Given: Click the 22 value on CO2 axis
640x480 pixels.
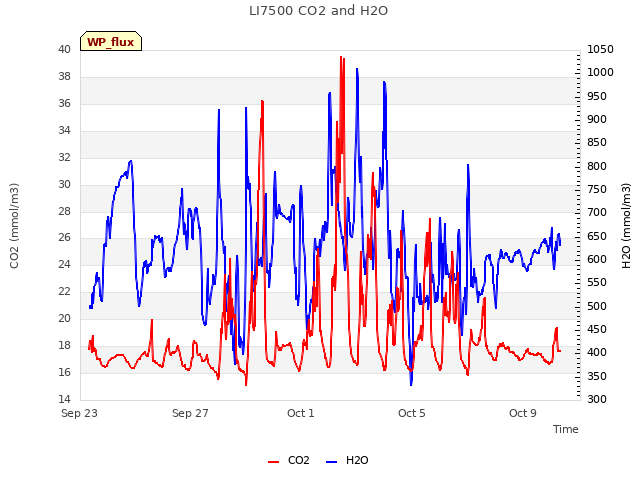Looking at the screenshot, I should [64, 291].
